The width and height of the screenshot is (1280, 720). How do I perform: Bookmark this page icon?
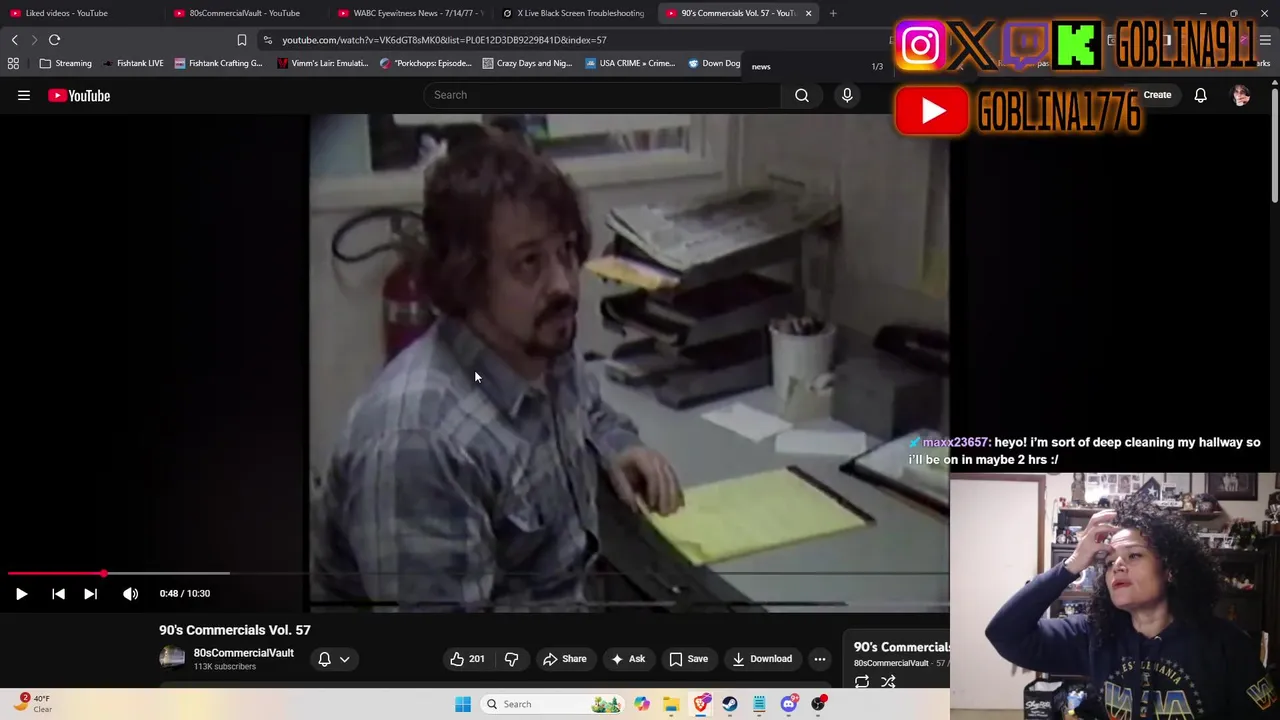click(241, 40)
